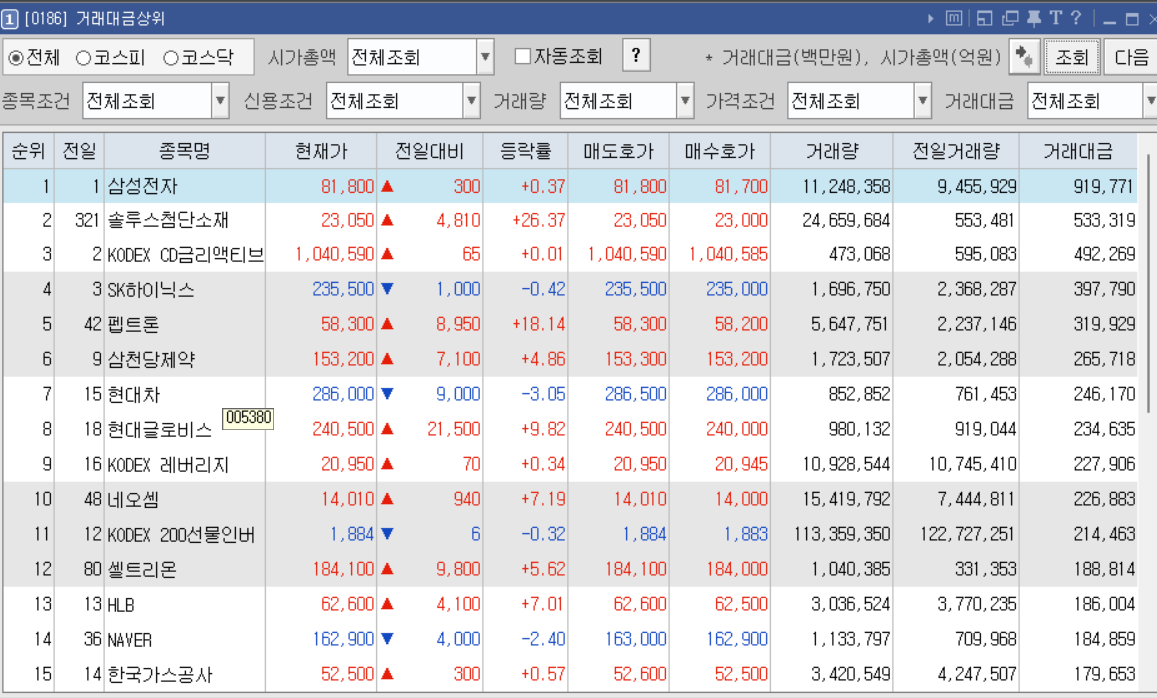The image size is (1157, 698).
Task: Click the question mark button beside 자동조회
Action: tap(636, 55)
